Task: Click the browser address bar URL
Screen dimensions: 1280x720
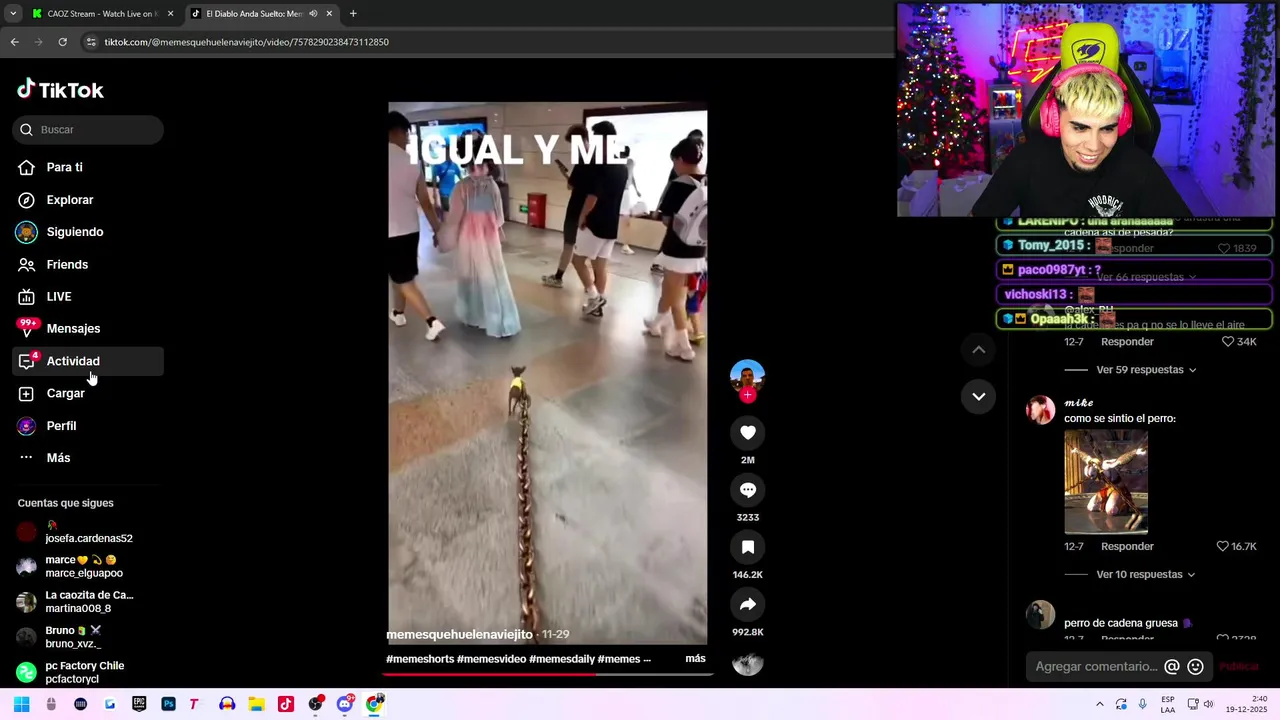Action: click(x=247, y=42)
